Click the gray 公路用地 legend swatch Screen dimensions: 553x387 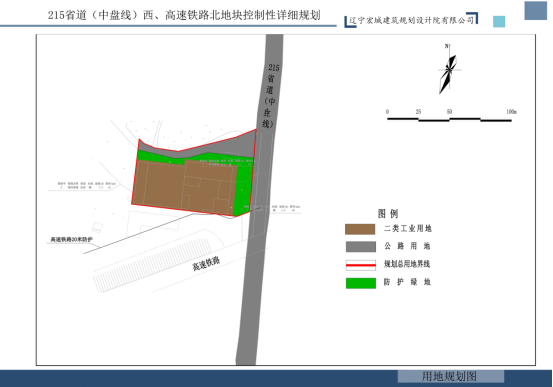tap(360, 247)
